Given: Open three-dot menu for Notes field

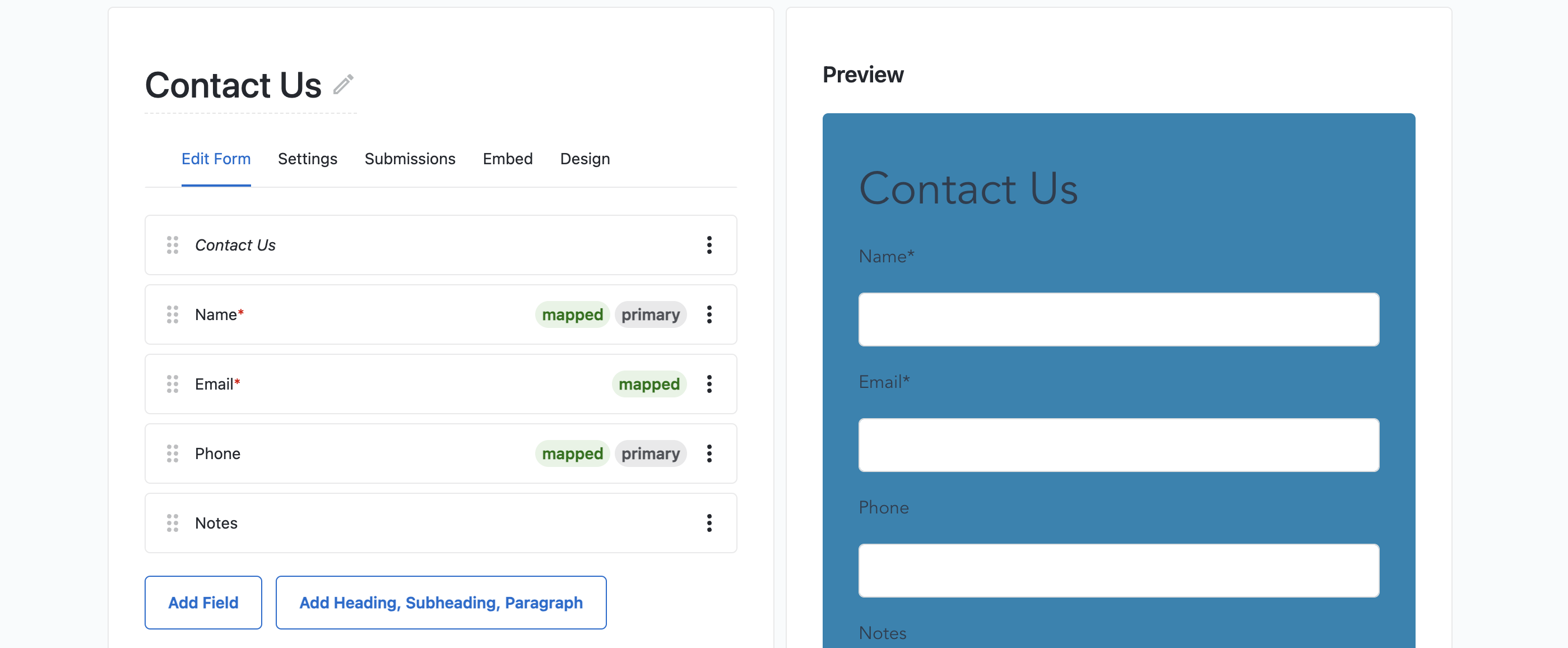Looking at the screenshot, I should (709, 522).
